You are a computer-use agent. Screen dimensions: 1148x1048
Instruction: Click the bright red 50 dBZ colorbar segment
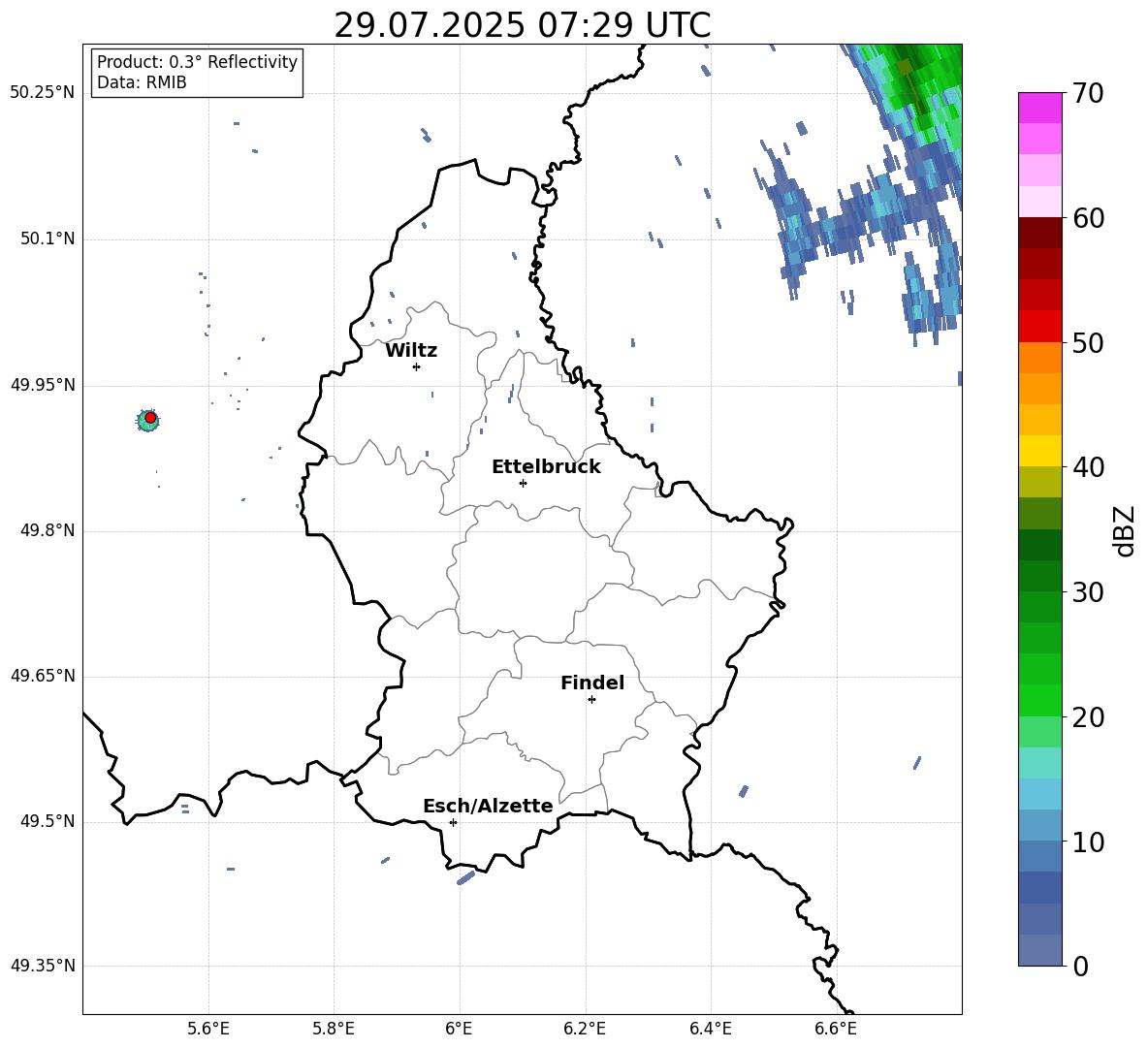coord(1039,327)
